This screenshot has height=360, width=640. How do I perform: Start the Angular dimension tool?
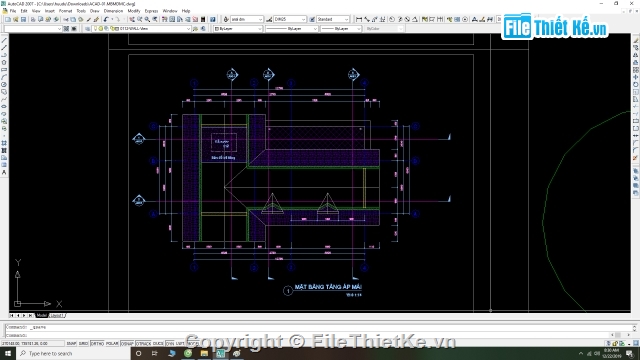[x=415, y=19]
